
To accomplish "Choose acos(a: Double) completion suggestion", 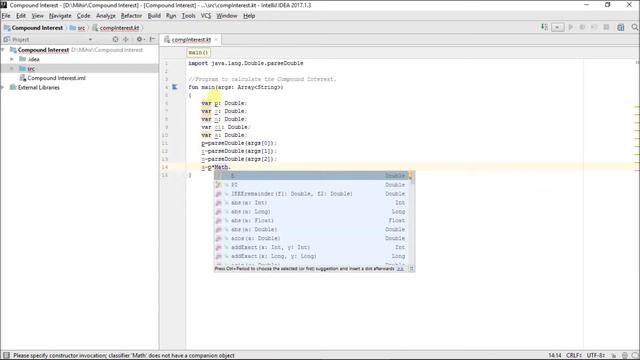I will tap(311, 238).
